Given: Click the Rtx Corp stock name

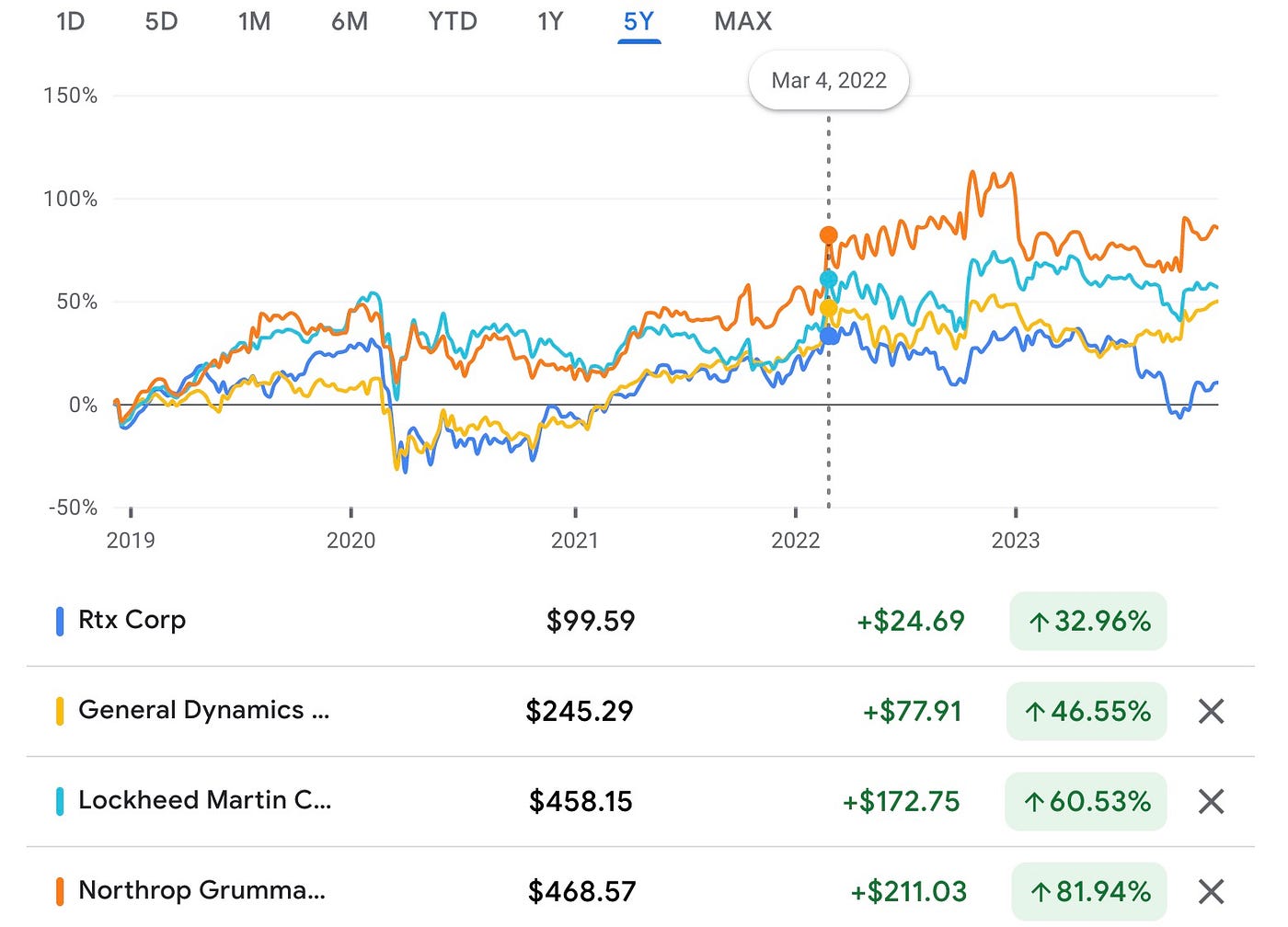Looking at the screenshot, I should (x=132, y=620).
